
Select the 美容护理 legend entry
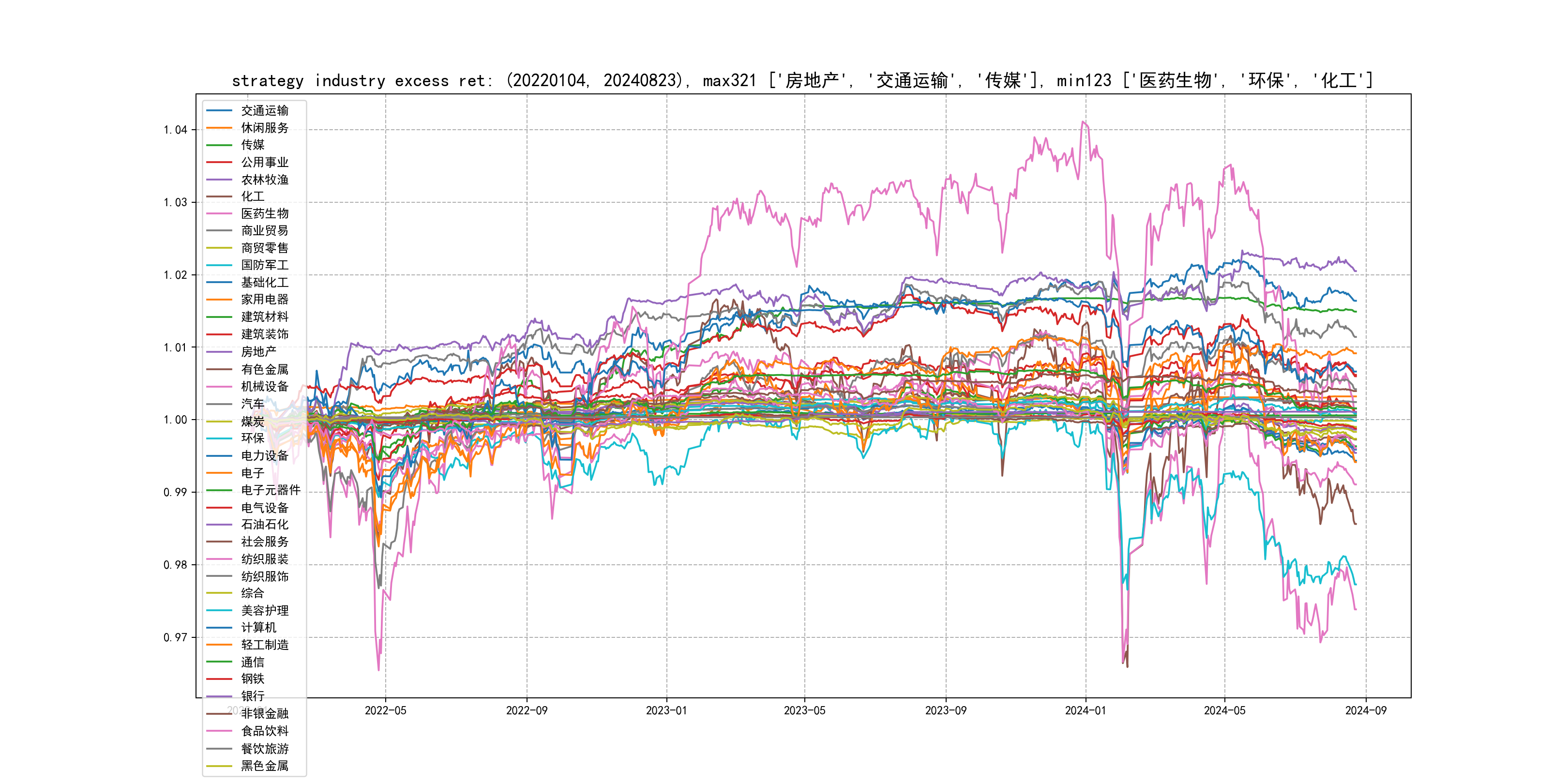265,611
